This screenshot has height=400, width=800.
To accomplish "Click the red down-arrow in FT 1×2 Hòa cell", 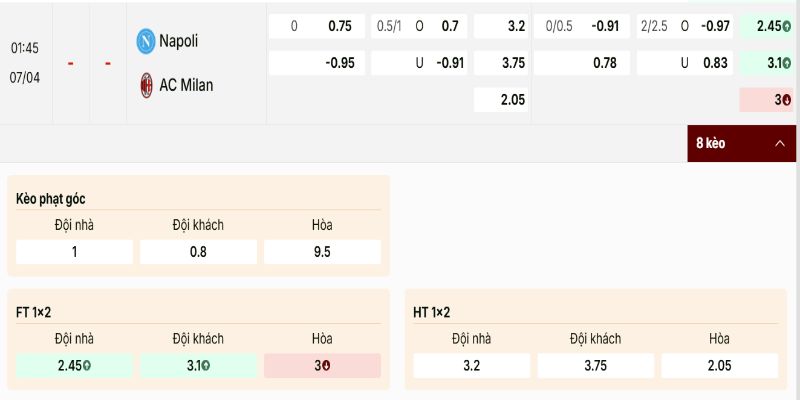I will click(x=327, y=366).
